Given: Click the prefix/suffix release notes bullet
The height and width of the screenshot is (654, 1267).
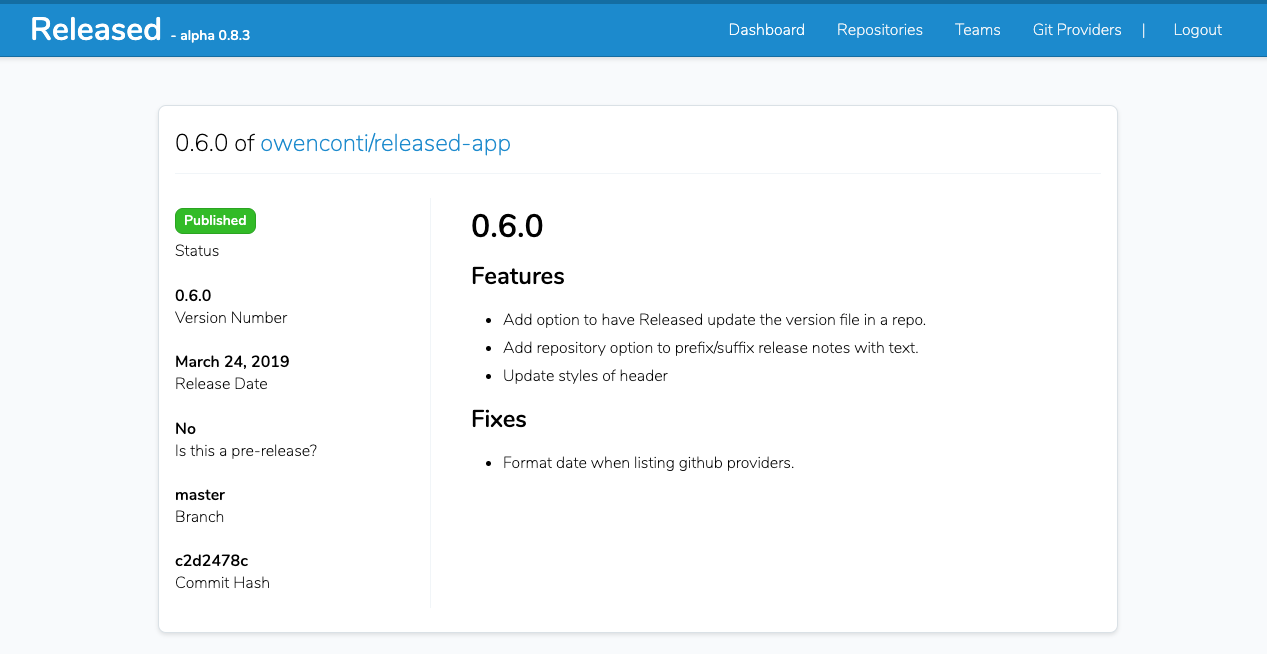Looking at the screenshot, I should [x=710, y=348].
